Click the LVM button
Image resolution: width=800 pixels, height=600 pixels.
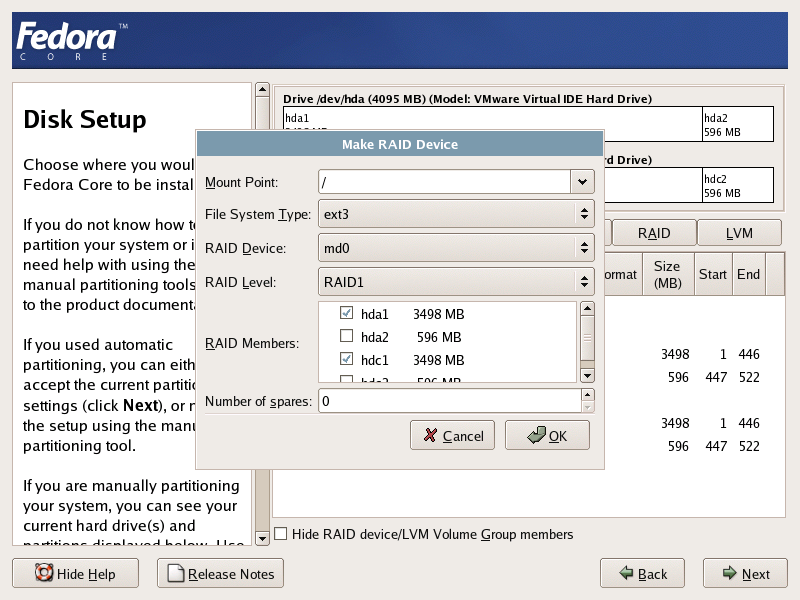click(739, 233)
